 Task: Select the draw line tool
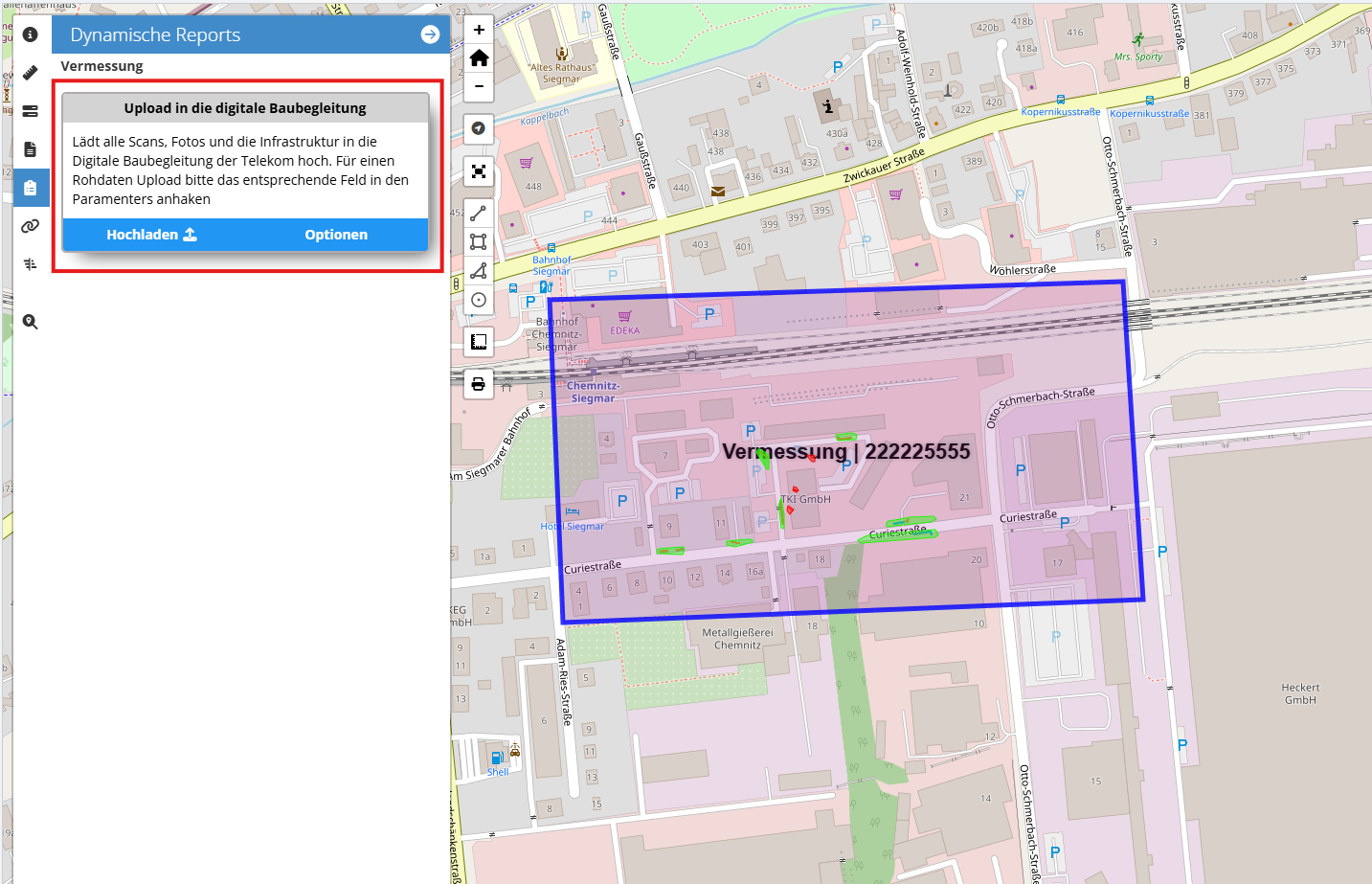point(479,214)
